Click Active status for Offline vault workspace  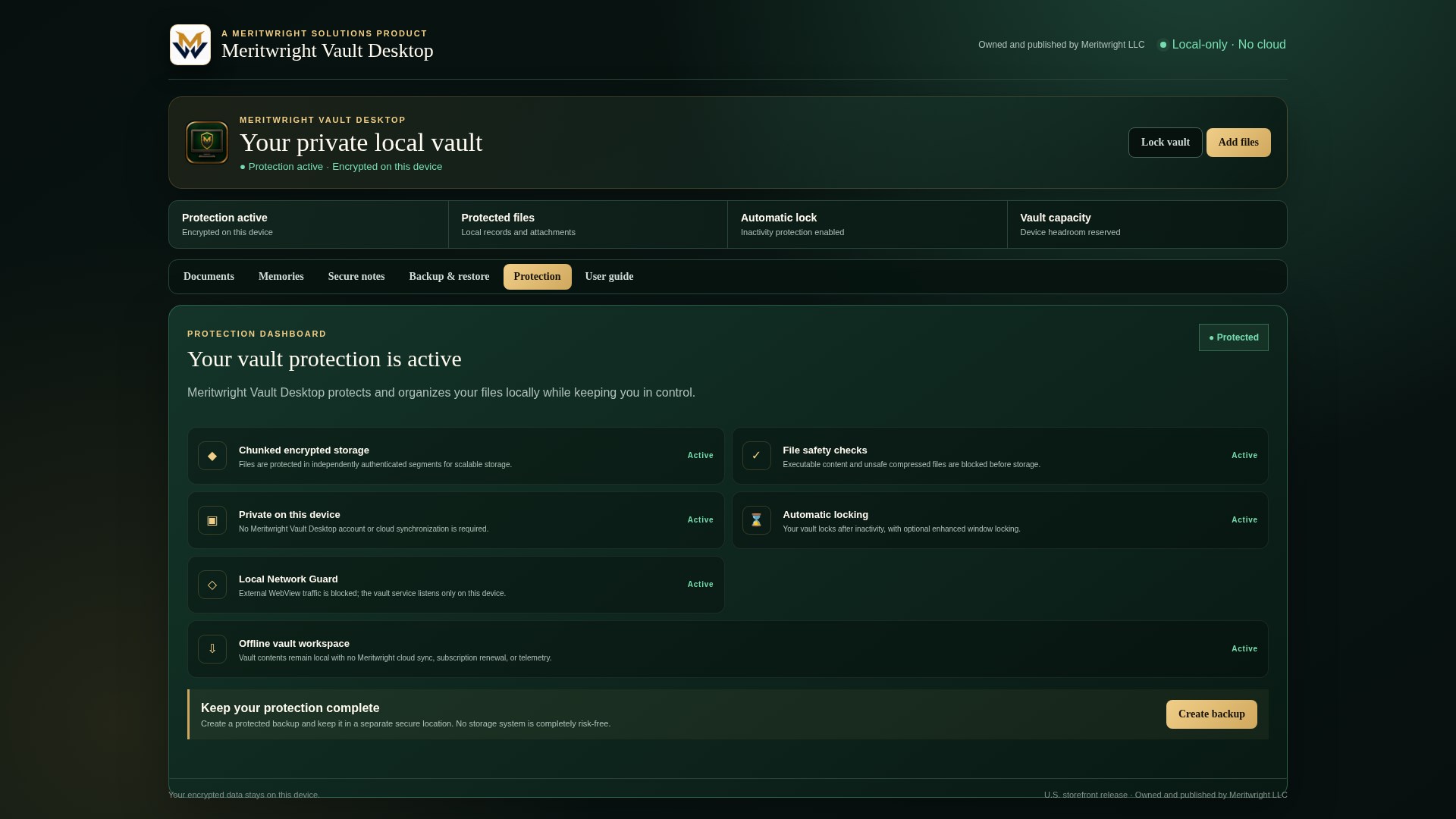(1244, 649)
